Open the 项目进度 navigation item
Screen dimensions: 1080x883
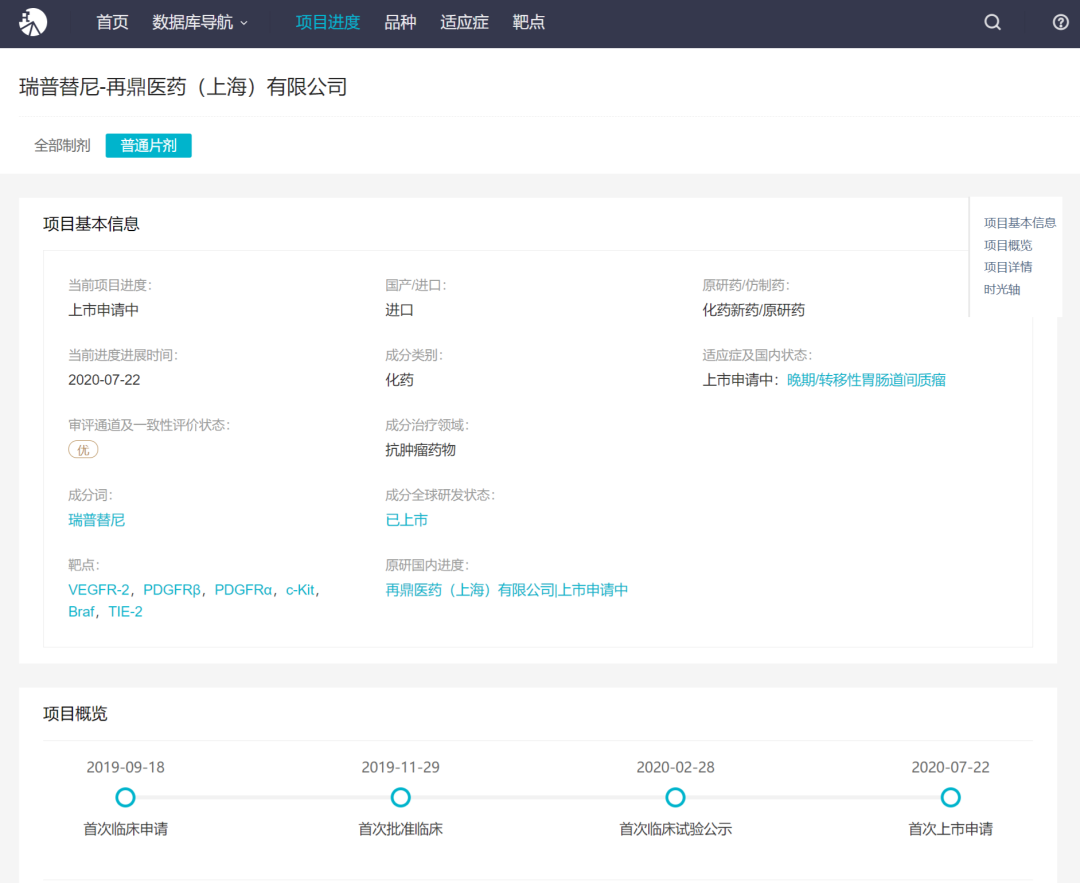328,23
